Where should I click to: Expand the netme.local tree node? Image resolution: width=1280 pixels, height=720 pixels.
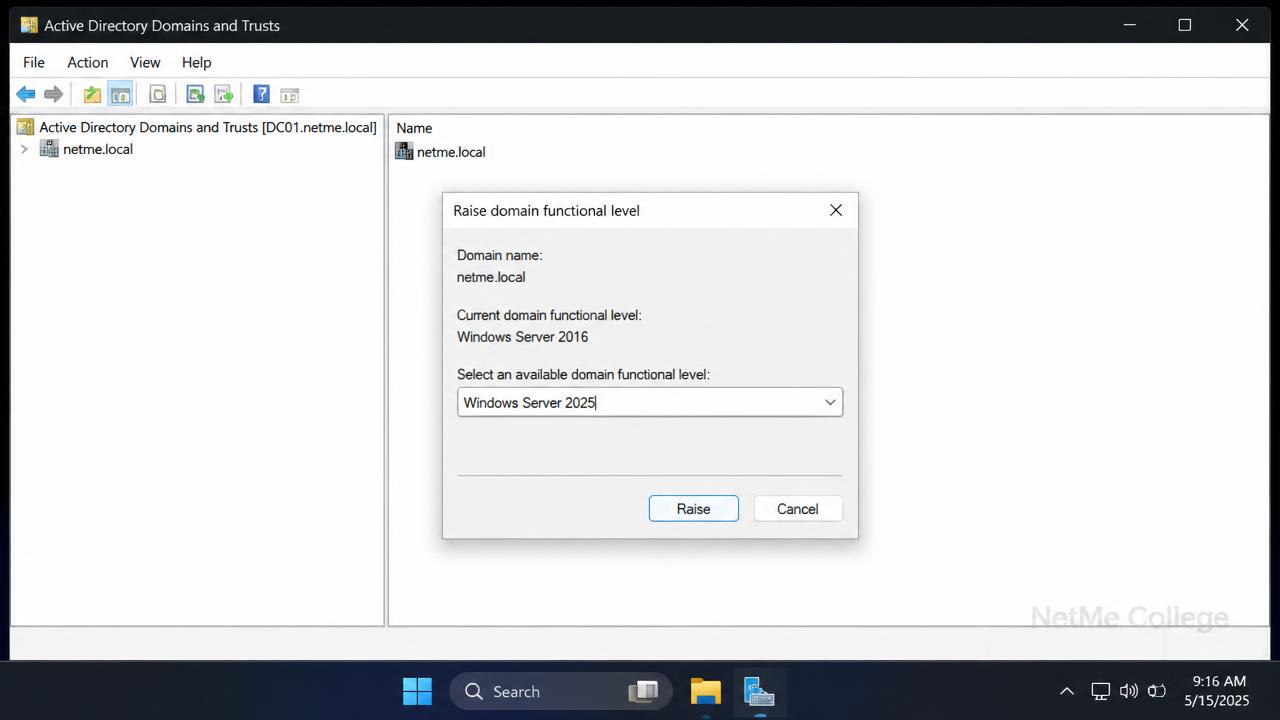coord(24,149)
